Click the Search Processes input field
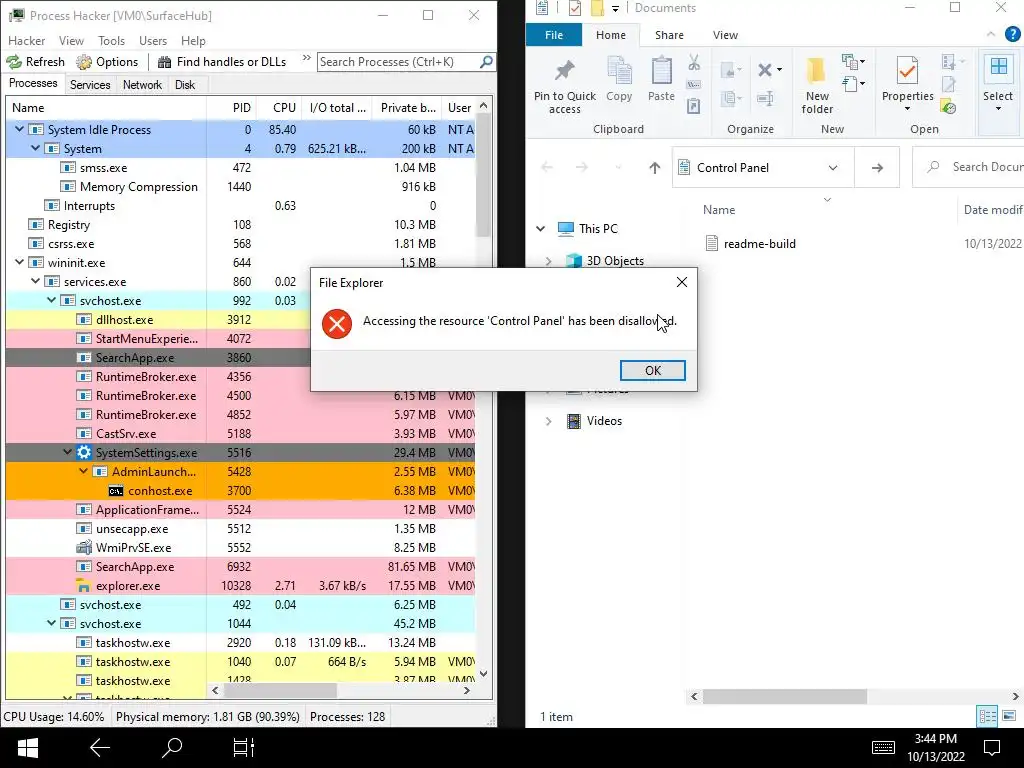The width and height of the screenshot is (1024, 768). pos(398,62)
